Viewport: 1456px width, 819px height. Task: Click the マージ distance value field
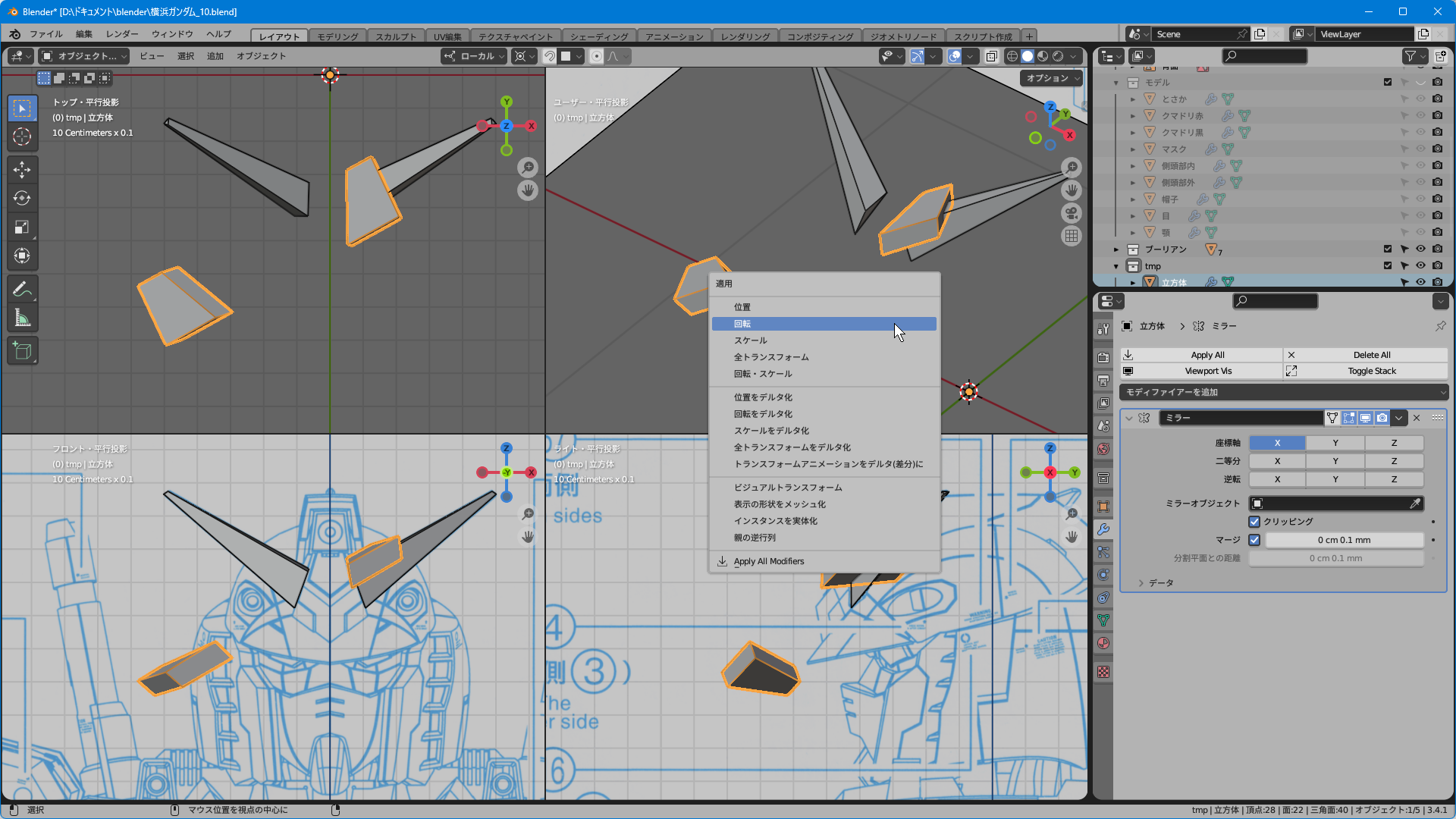pos(1344,540)
